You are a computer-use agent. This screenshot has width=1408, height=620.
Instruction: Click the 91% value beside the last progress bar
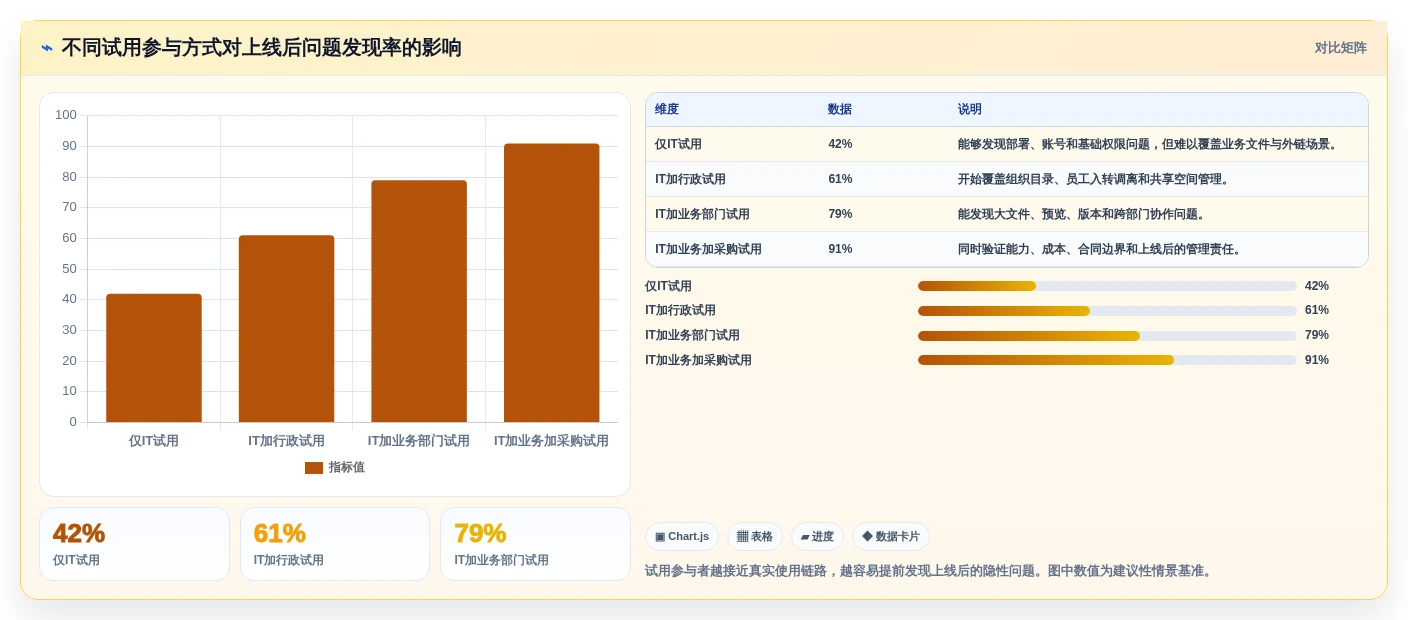click(1317, 360)
